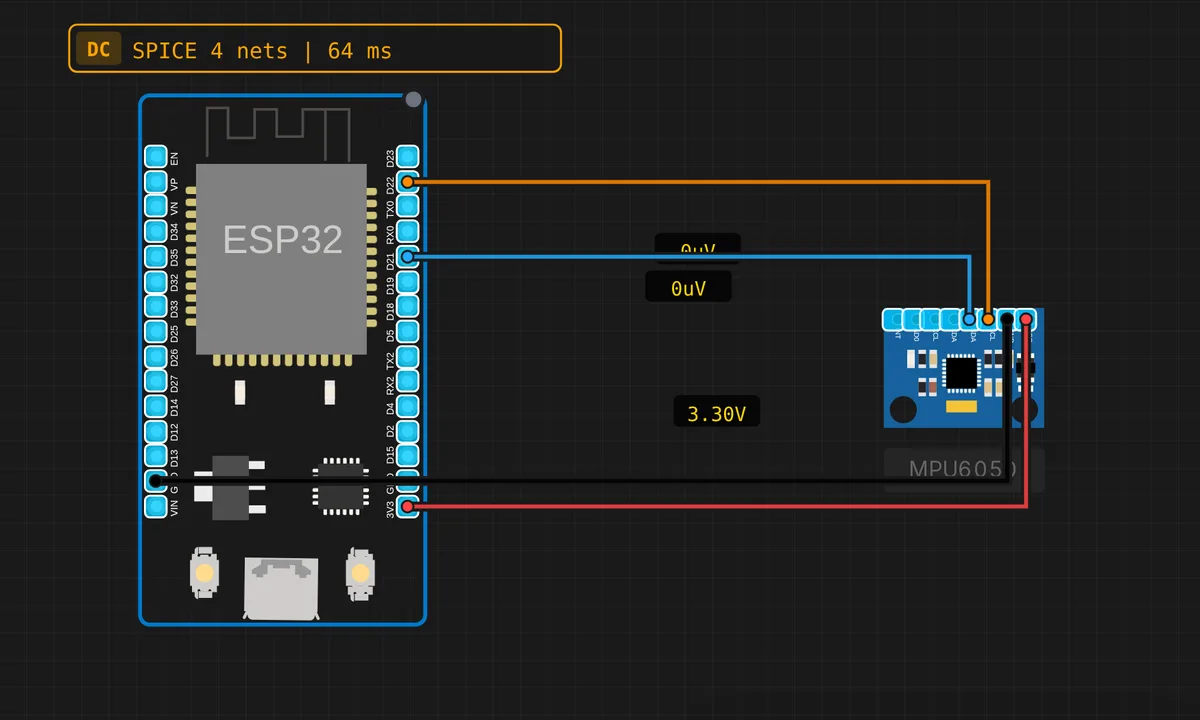Select the D5 pin on the ESP32
Image resolution: width=1200 pixels, height=720 pixels.
408,332
